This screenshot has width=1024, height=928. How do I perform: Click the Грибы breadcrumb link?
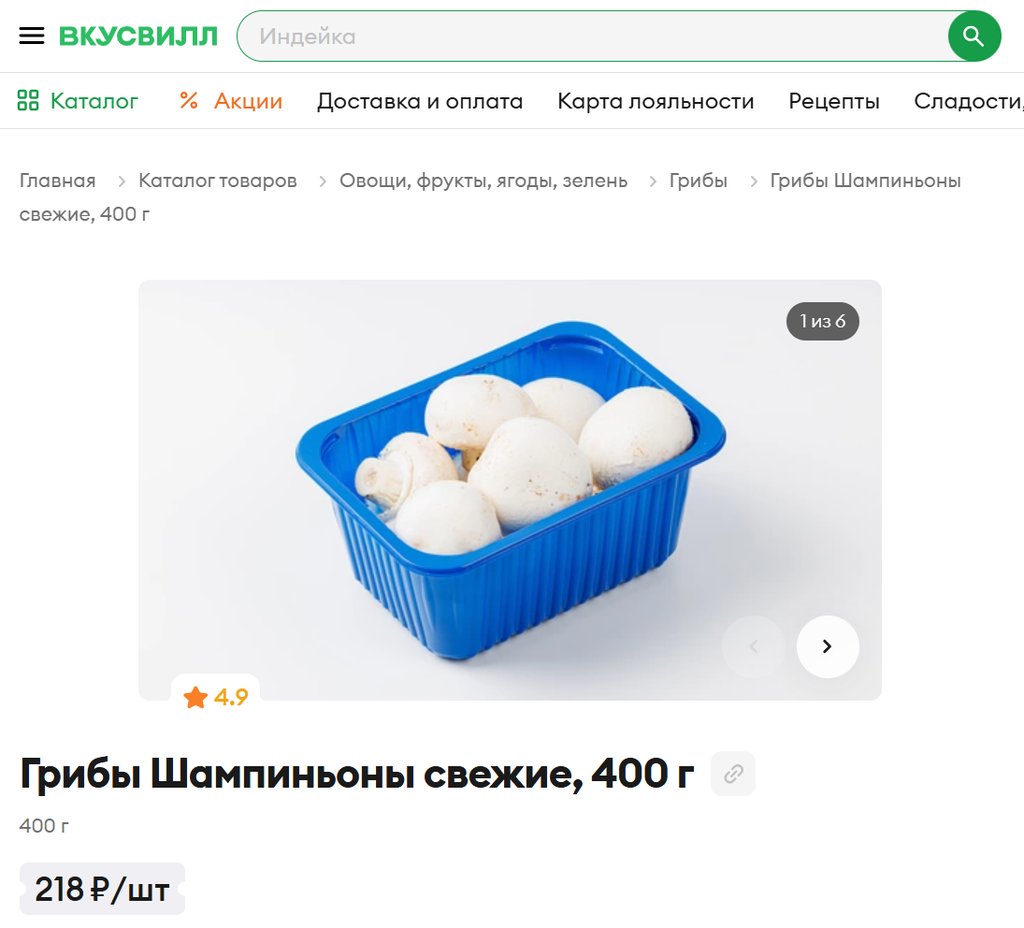pyautogui.click(x=698, y=180)
